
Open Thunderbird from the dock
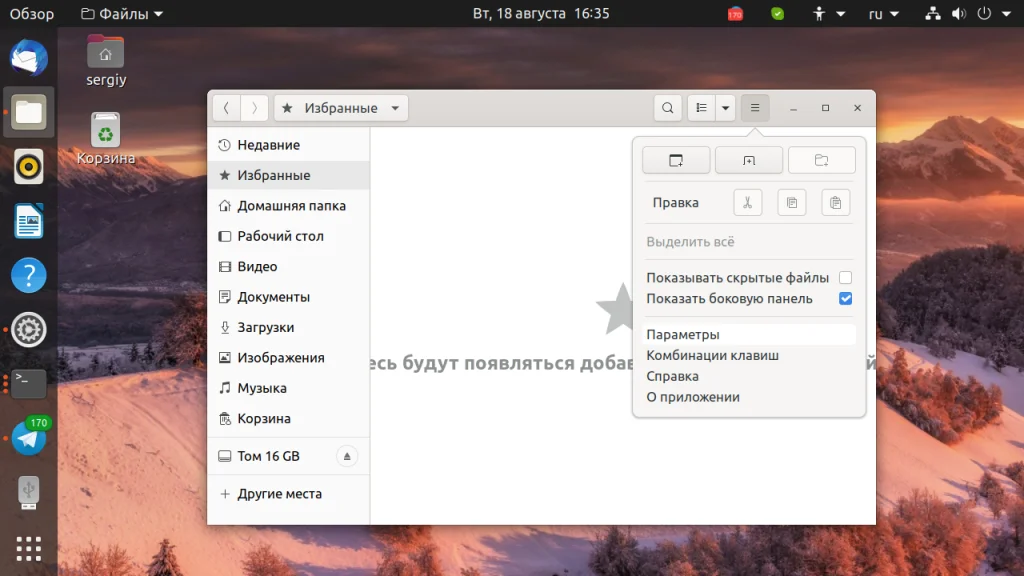click(29, 57)
